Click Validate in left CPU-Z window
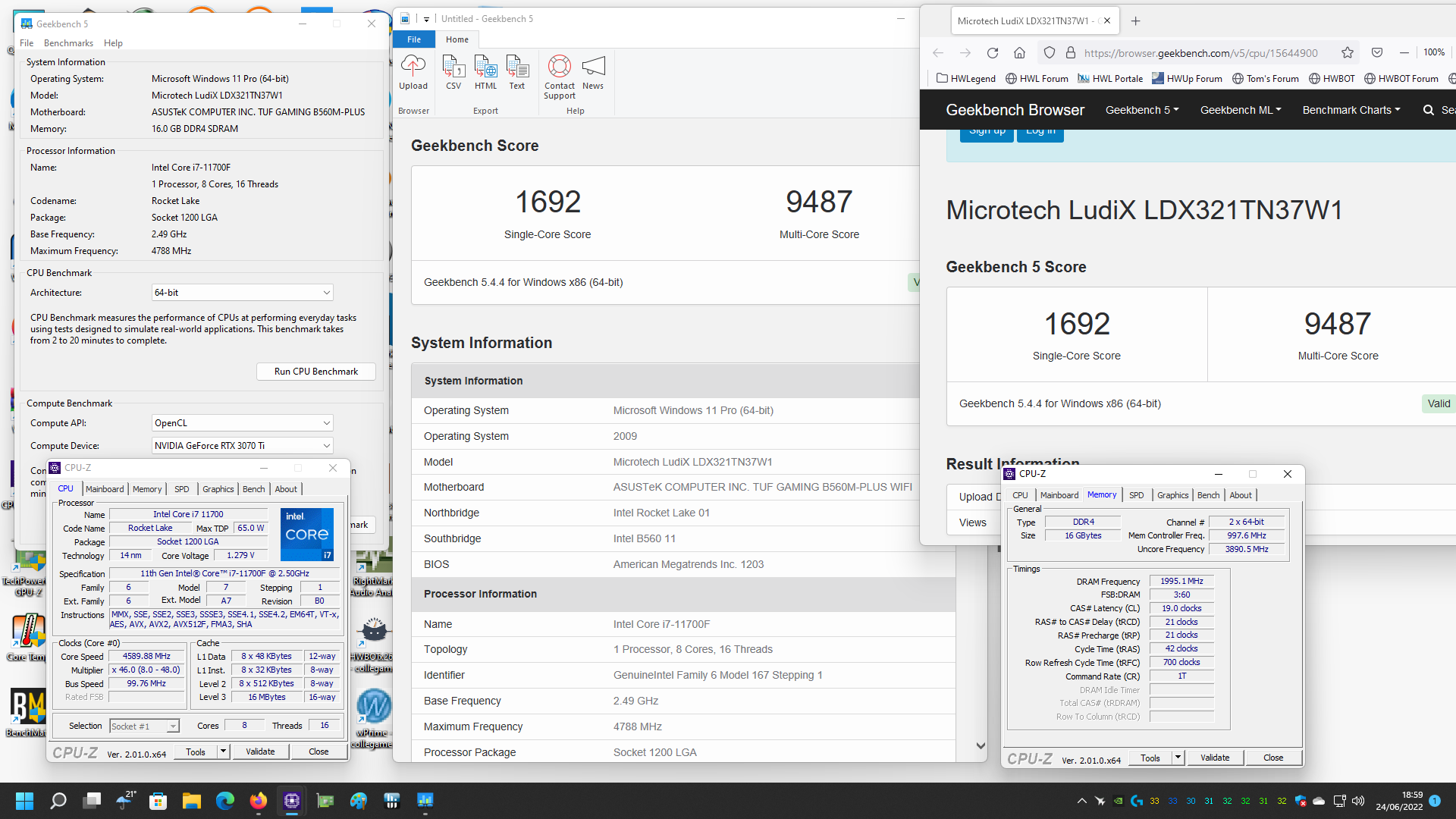 260,752
